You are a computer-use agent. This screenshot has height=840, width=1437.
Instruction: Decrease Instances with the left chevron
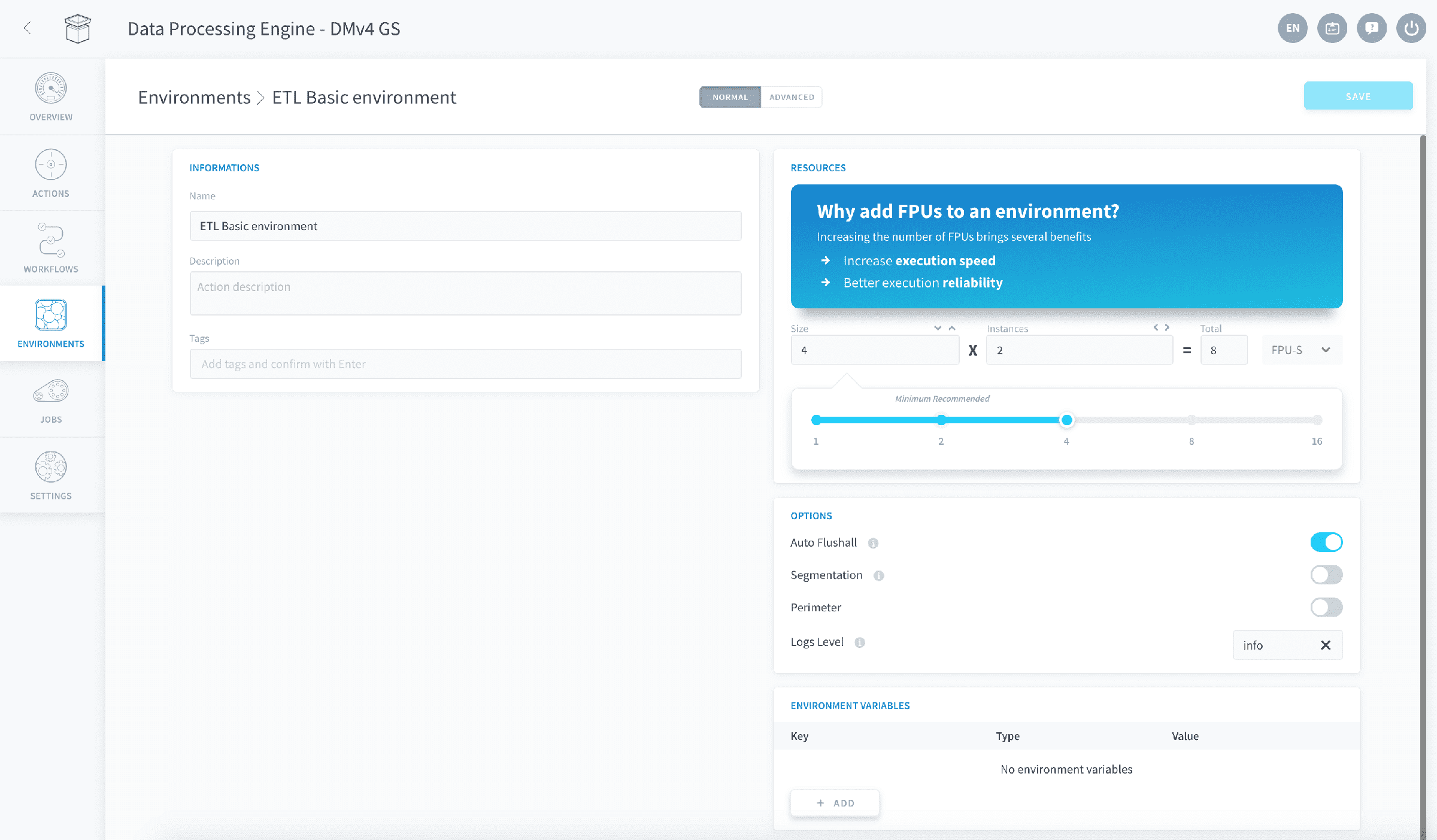pos(1156,327)
